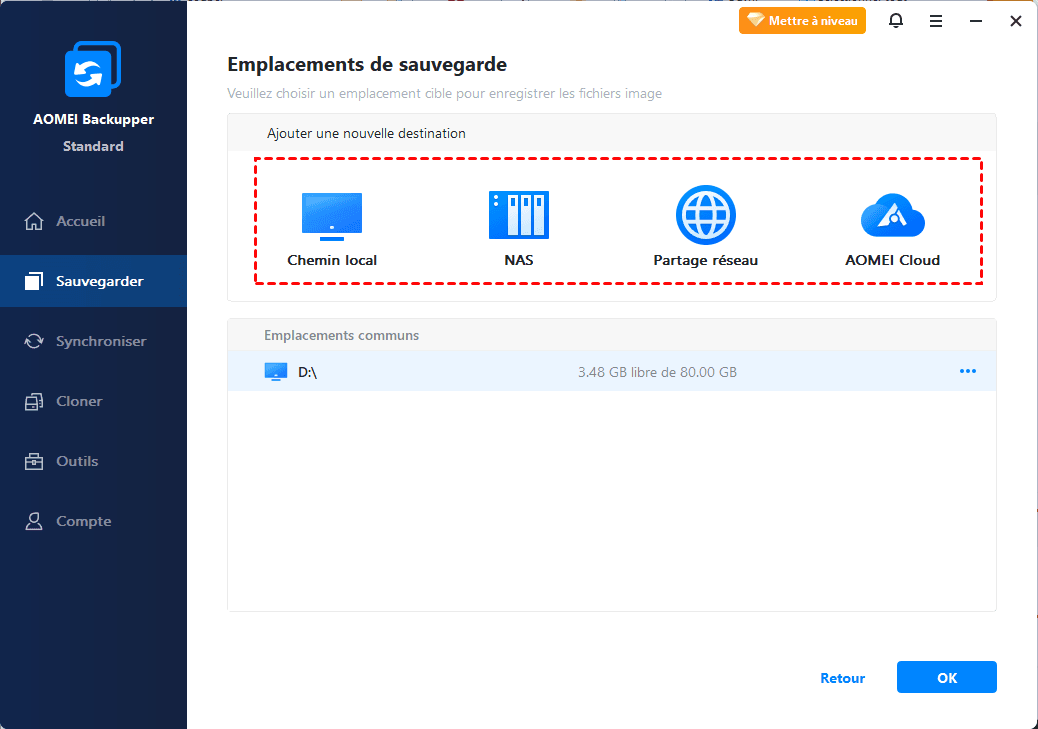Open the hamburger menu icon
The width and height of the screenshot is (1038, 729).
tap(935, 21)
